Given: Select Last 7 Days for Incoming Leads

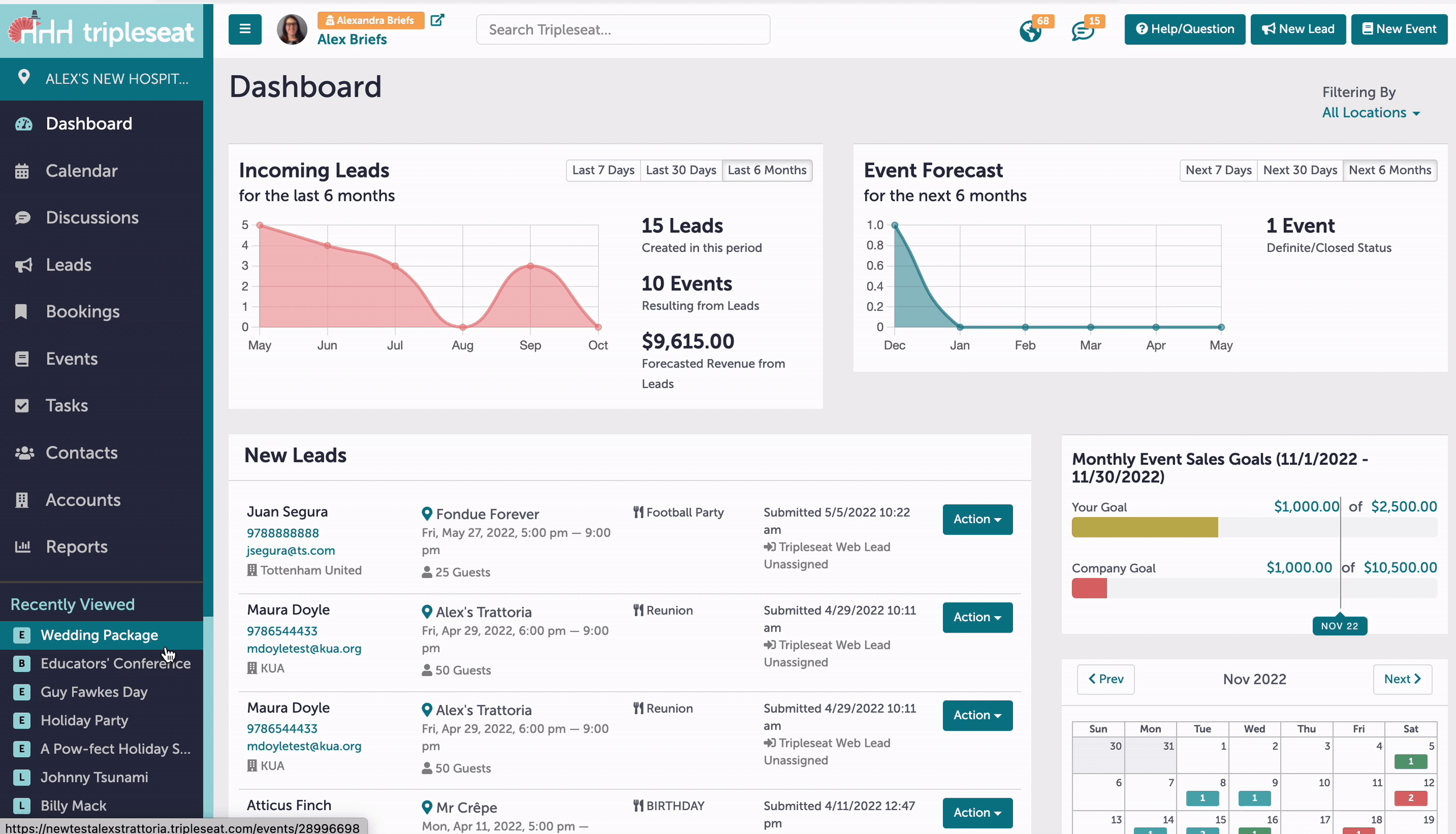Looking at the screenshot, I should click(603, 170).
